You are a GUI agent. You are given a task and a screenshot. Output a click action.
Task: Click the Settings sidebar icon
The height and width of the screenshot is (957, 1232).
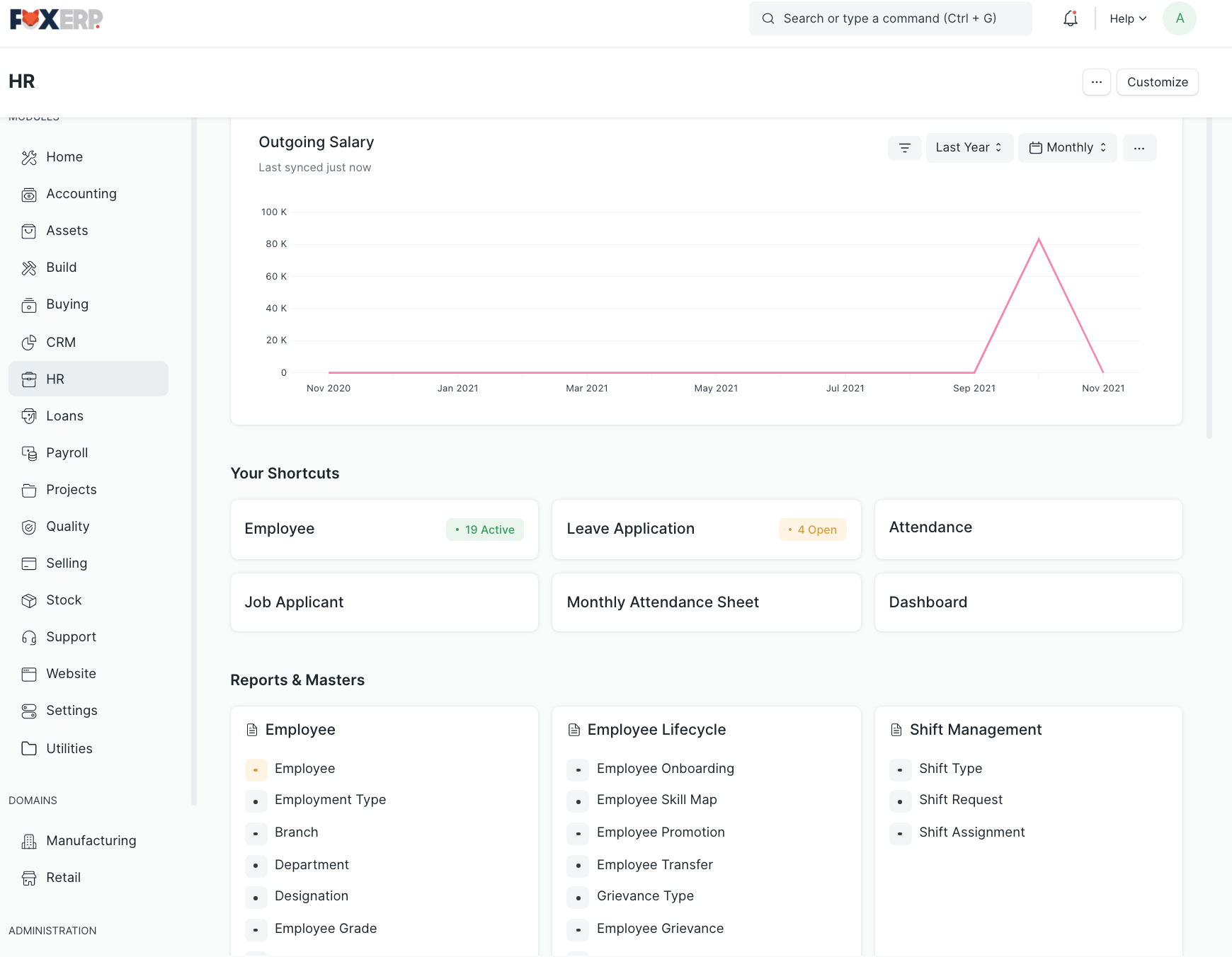click(x=29, y=711)
